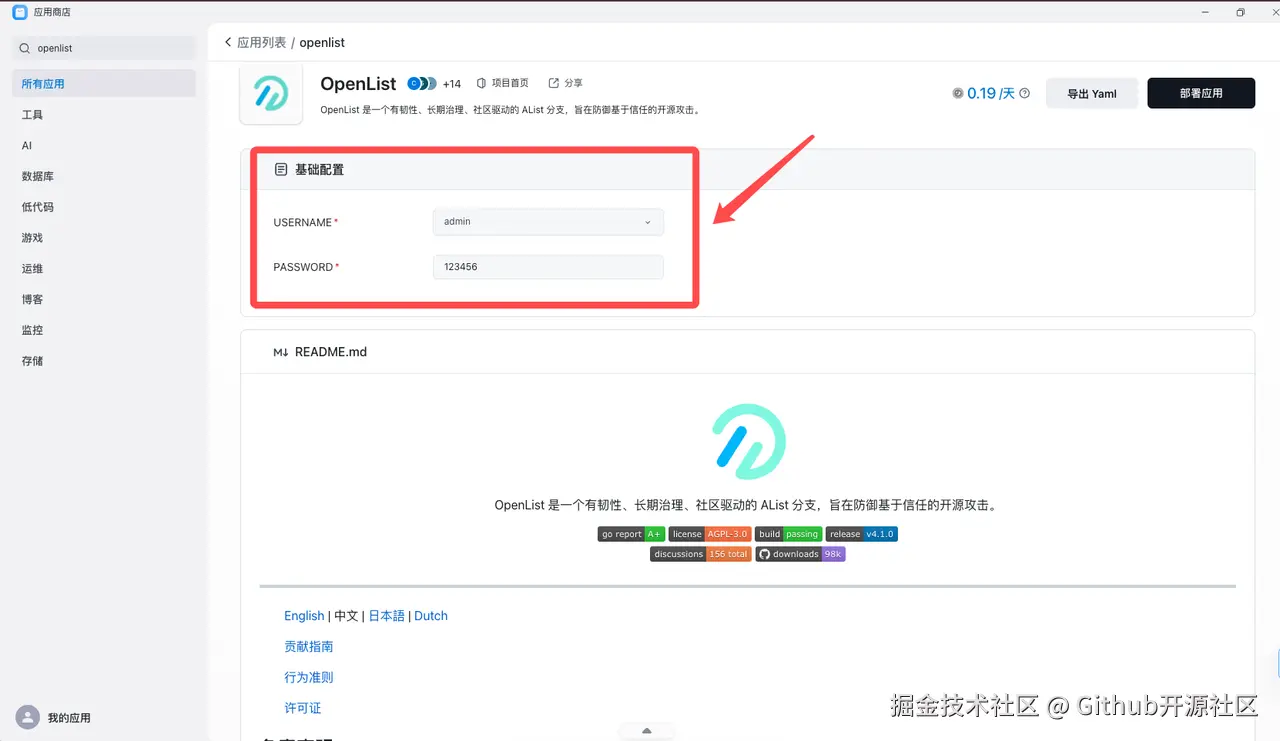Screen dimensions: 1280x741
Task: Click the license AGPL-3.0 badge
Action: pyautogui.click(x=710, y=534)
